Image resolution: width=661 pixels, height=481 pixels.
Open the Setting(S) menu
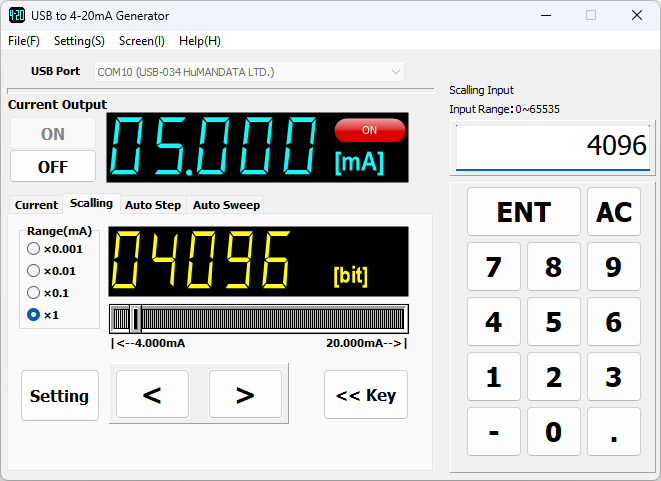coord(79,41)
